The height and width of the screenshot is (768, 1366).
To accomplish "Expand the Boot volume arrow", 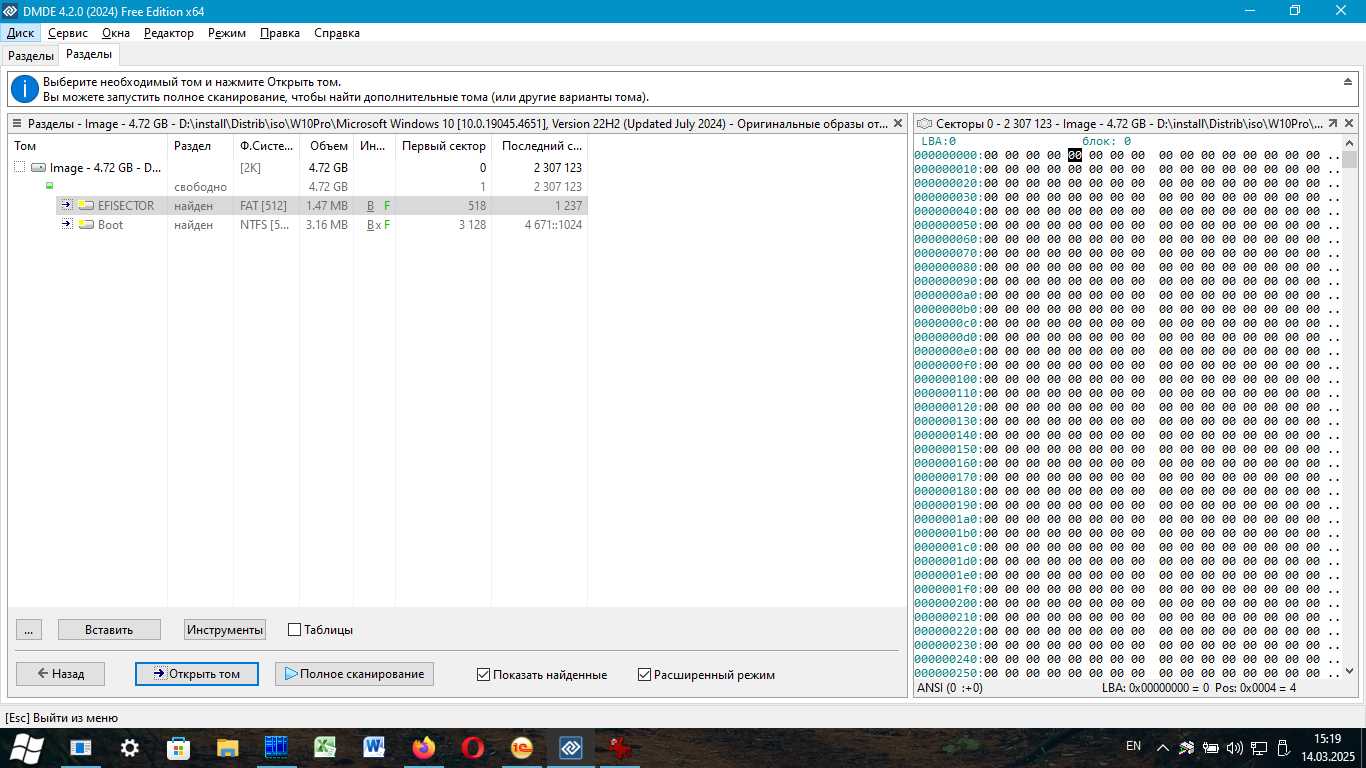I will click(x=67, y=225).
